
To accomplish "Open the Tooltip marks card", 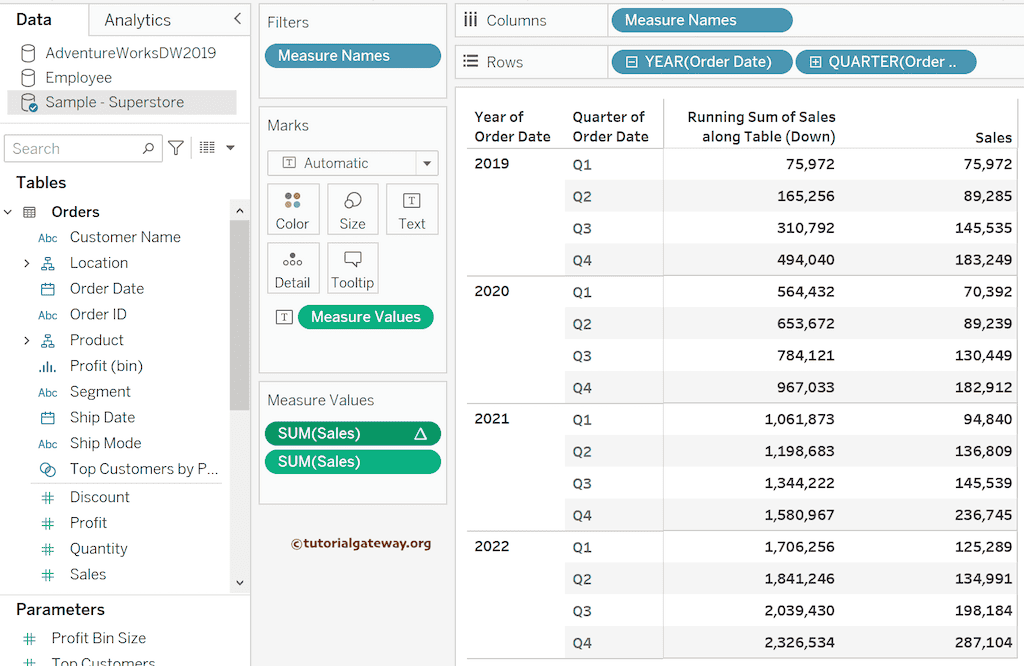I will (352, 267).
